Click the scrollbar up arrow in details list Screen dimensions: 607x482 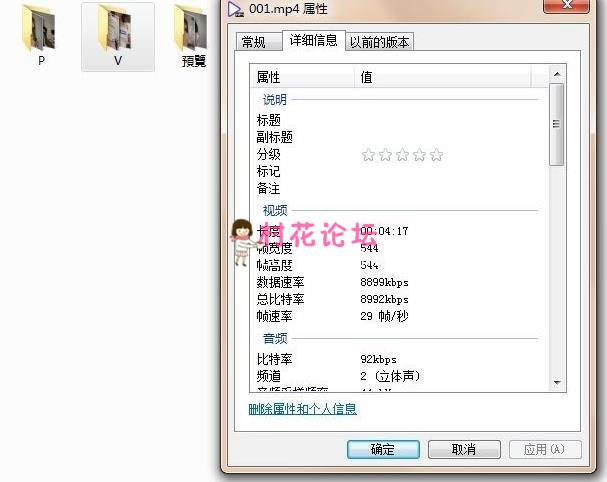point(558,75)
